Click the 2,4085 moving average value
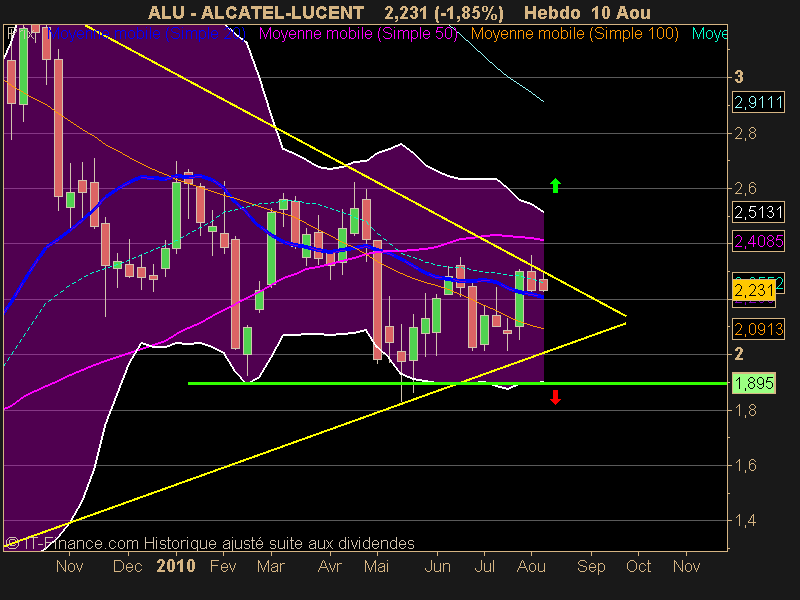The width and height of the screenshot is (800, 600). click(758, 241)
